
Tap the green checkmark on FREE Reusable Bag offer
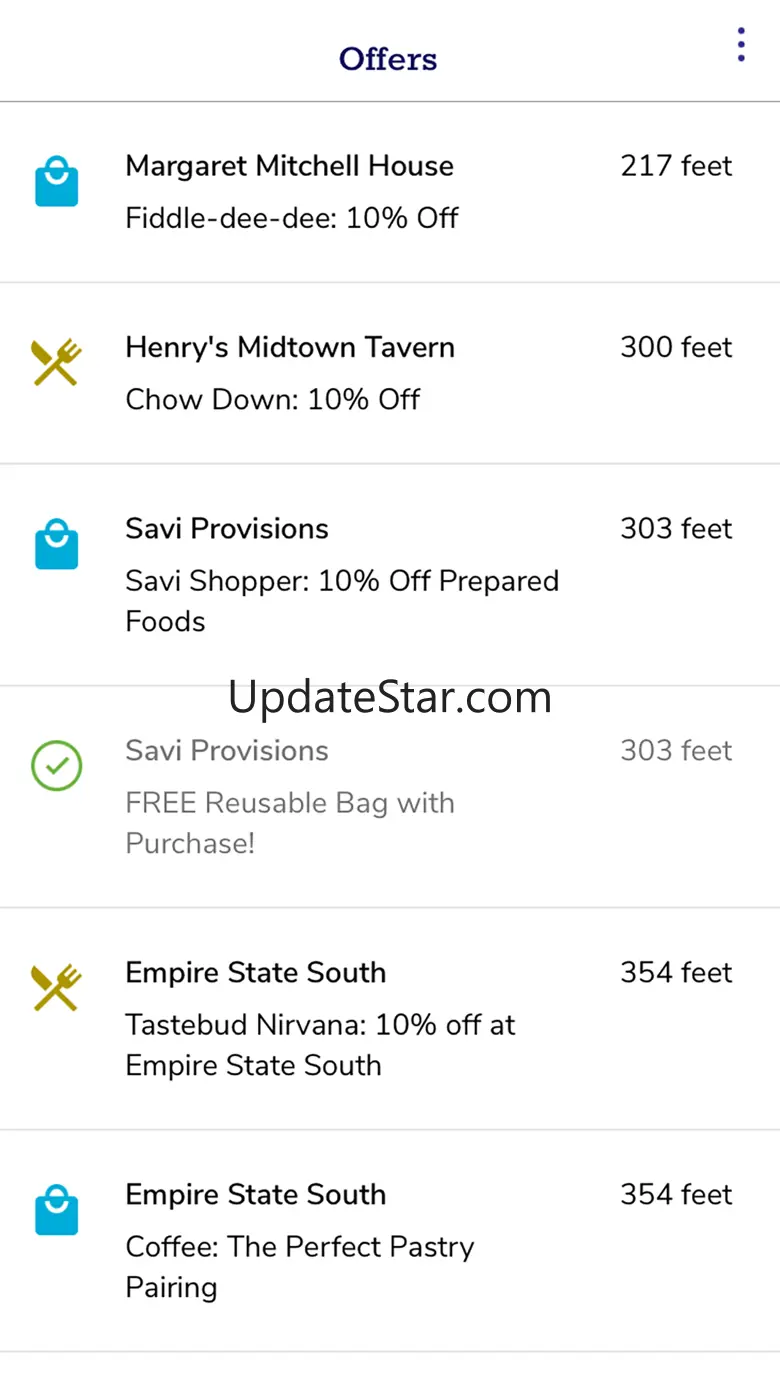57,766
